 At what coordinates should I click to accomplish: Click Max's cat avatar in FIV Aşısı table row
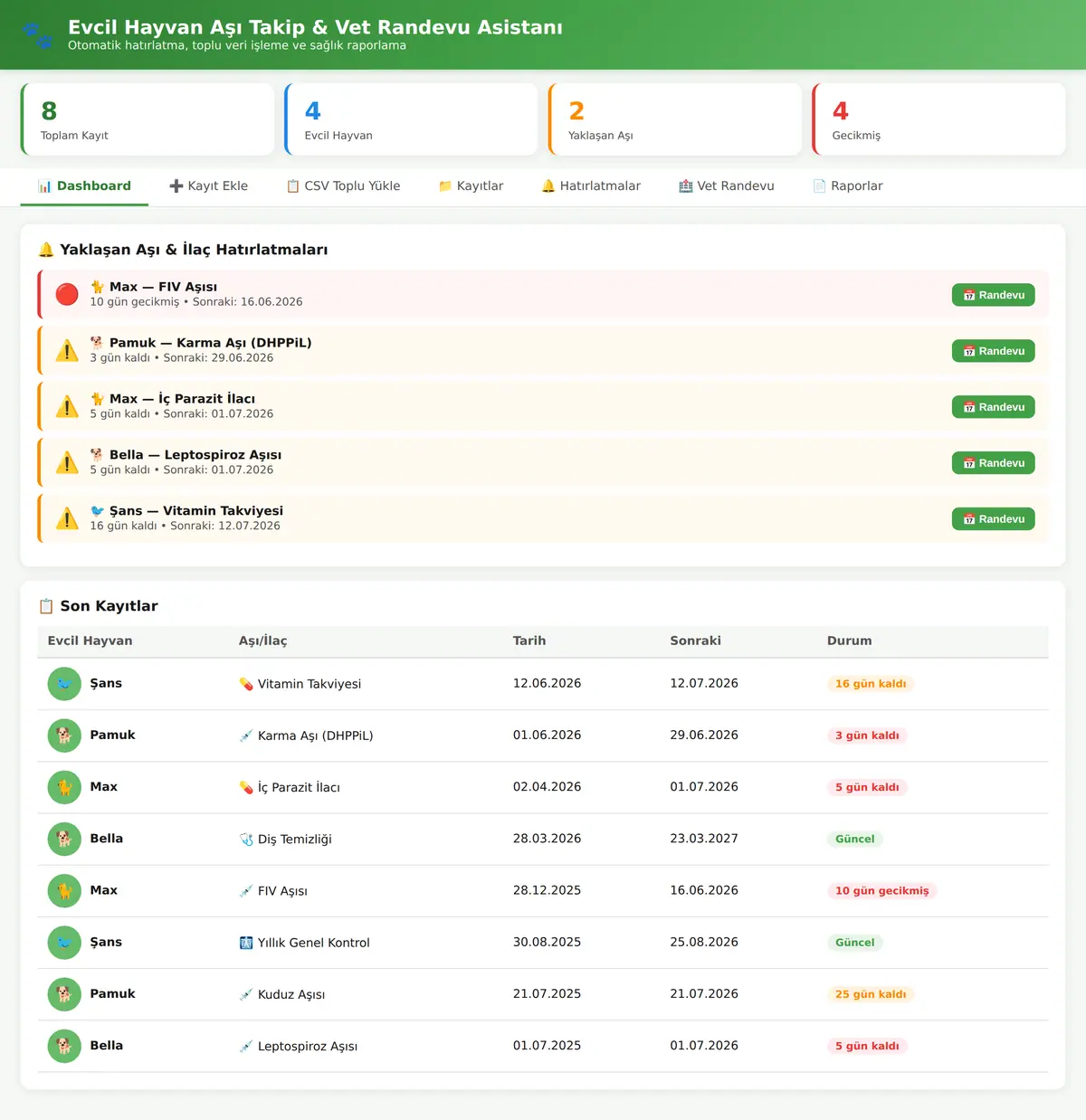point(64,891)
